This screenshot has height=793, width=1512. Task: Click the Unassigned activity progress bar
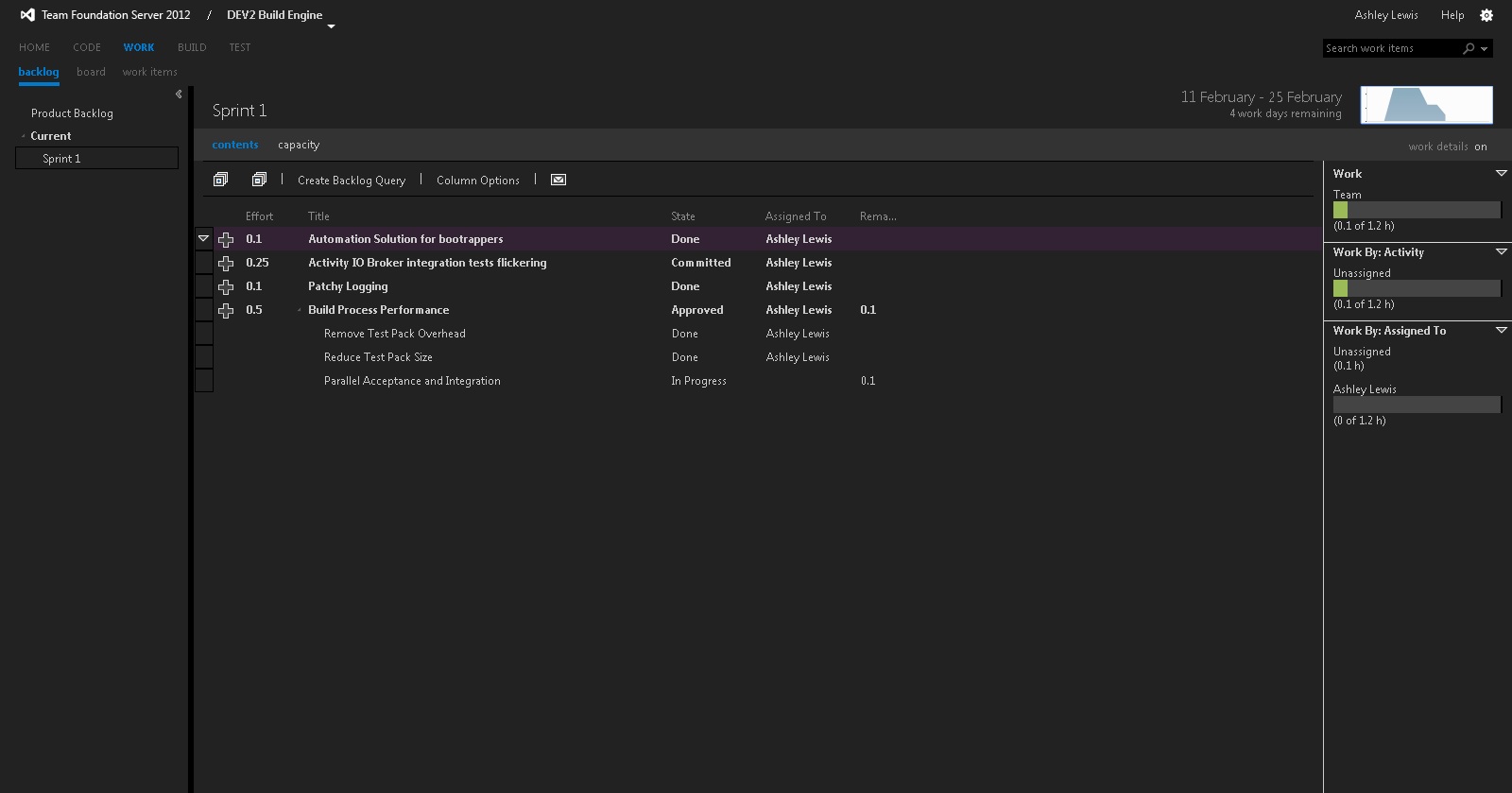(1417, 288)
